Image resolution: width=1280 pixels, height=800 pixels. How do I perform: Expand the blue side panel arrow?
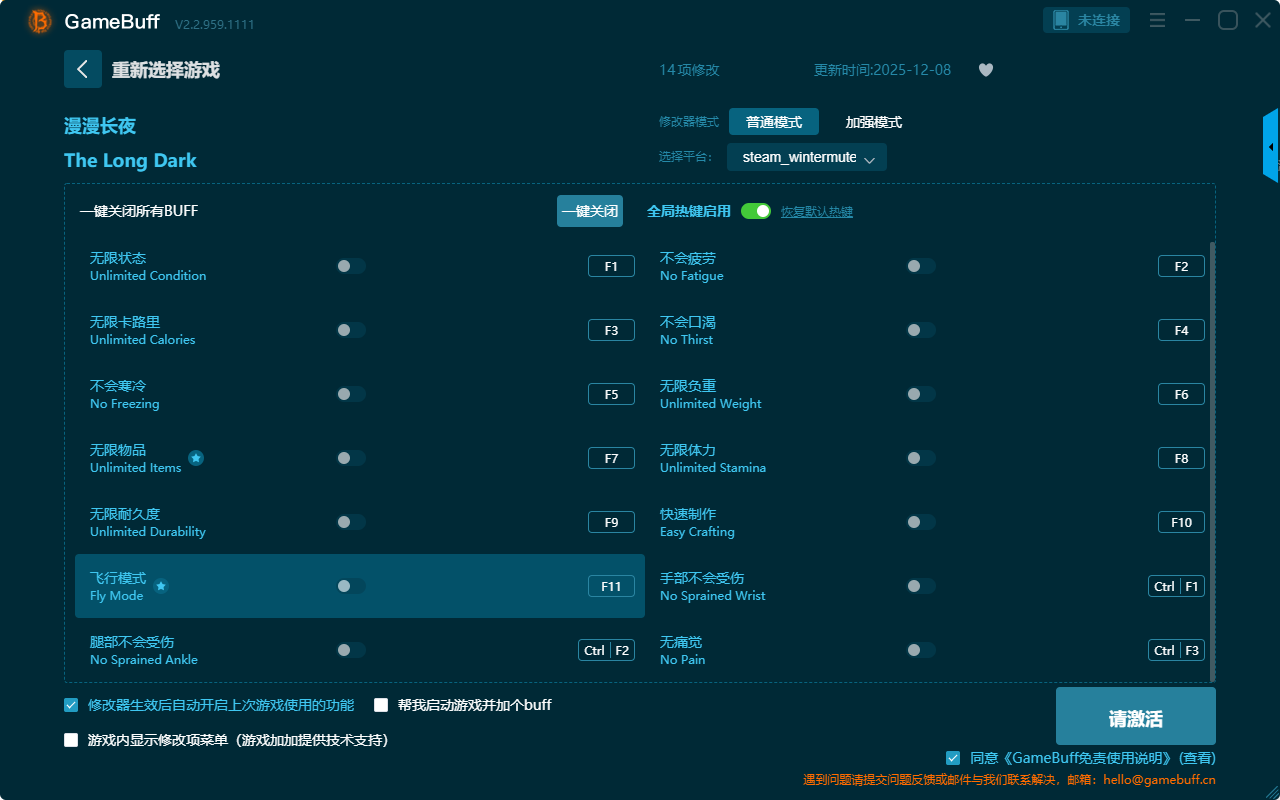[1270, 146]
